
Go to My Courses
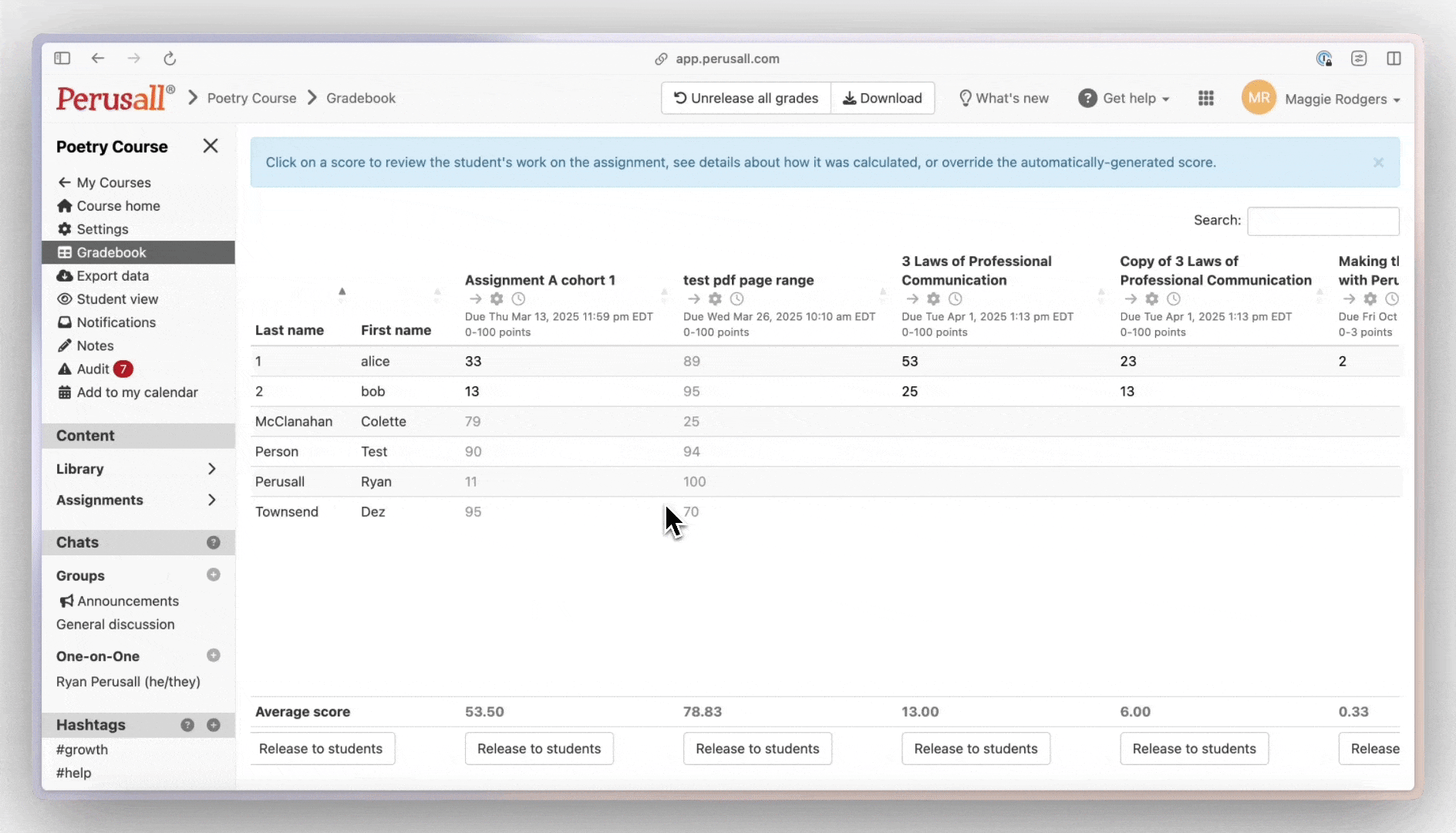(x=104, y=183)
